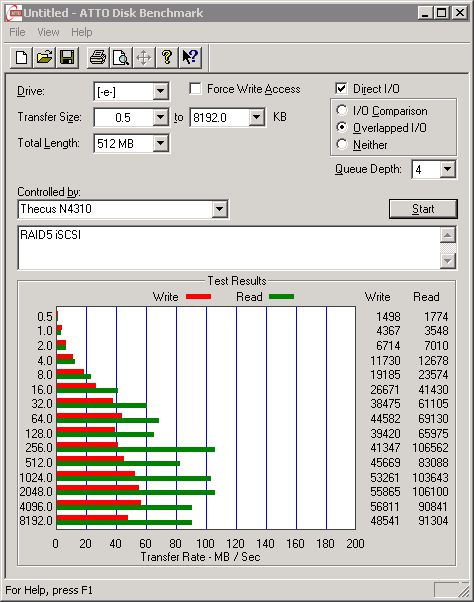Choose the Neither radio option
This screenshot has height=602, width=474.
(x=342, y=144)
